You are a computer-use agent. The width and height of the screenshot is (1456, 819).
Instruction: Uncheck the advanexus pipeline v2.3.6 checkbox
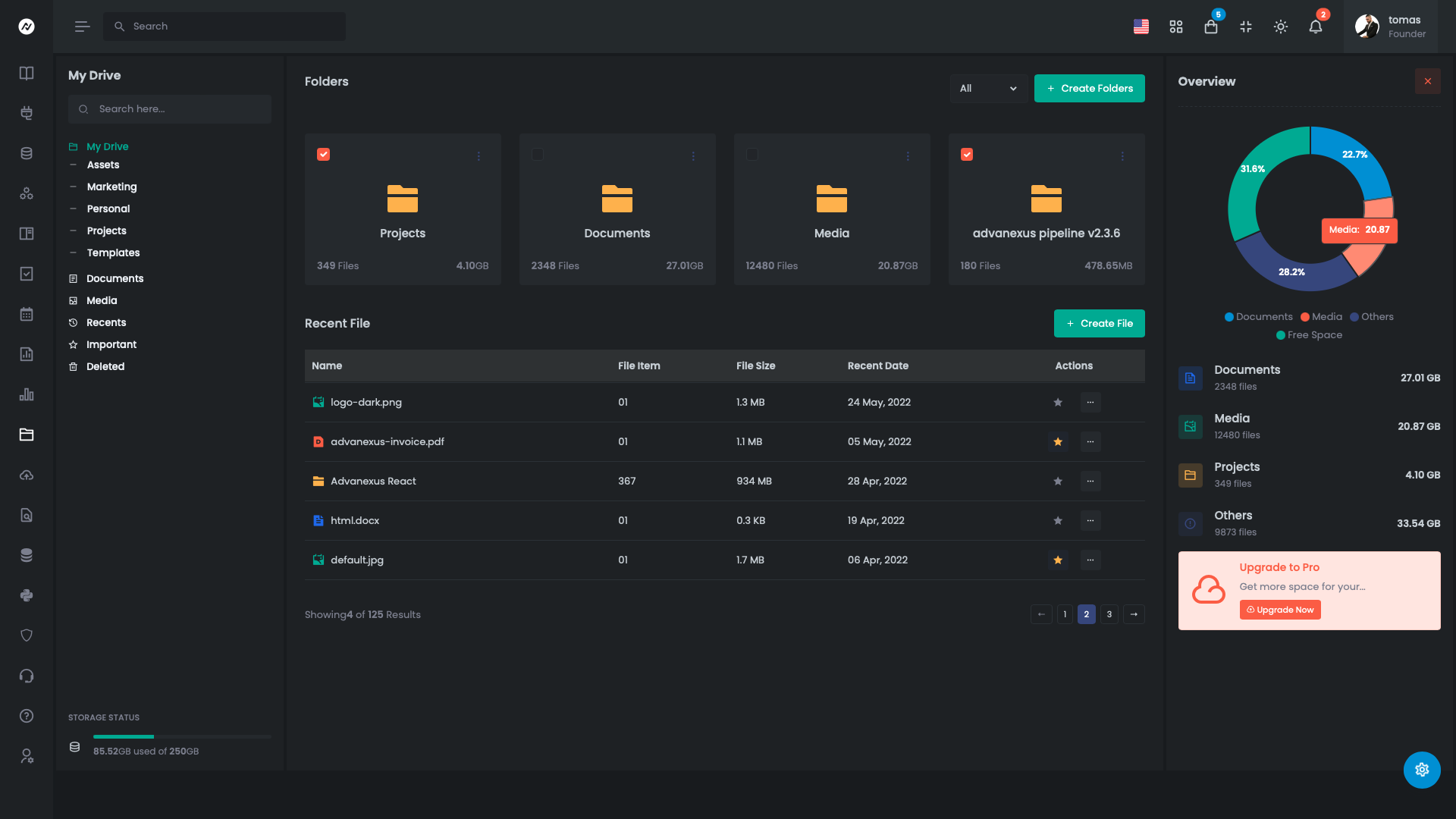[x=967, y=154]
